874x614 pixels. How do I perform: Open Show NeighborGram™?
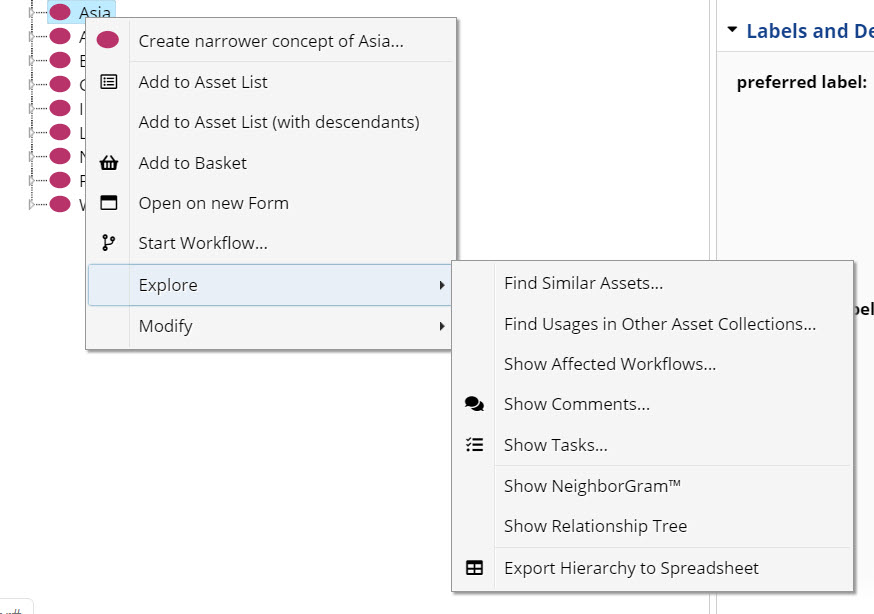tap(592, 486)
